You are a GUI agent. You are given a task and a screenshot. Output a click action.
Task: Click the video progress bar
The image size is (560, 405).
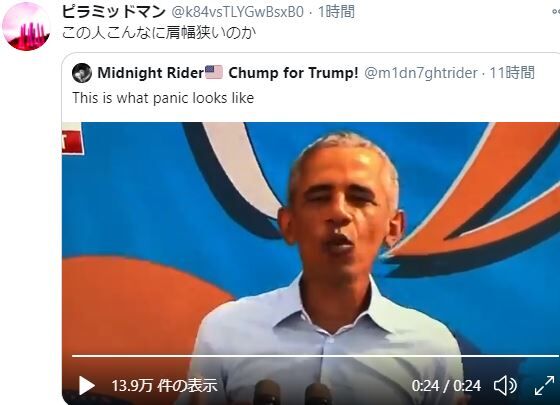coord(315,356)
